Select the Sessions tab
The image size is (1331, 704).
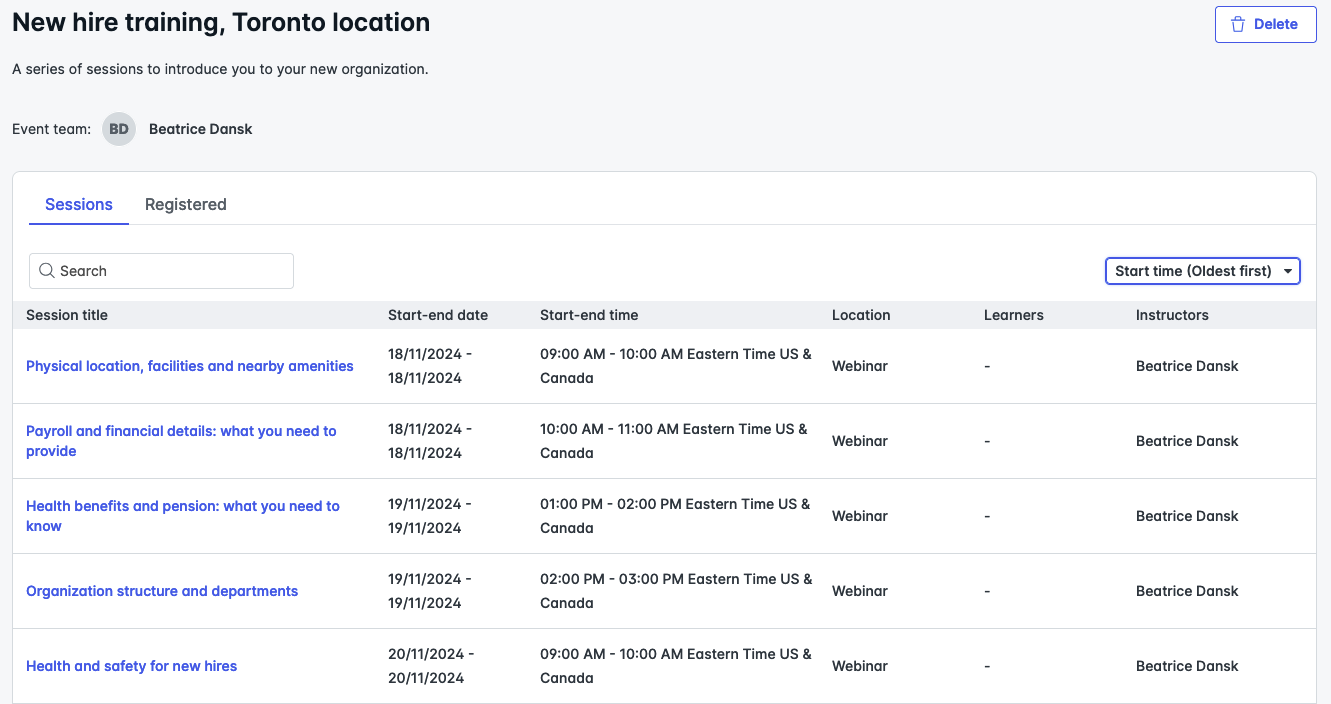tap(78, 204)
